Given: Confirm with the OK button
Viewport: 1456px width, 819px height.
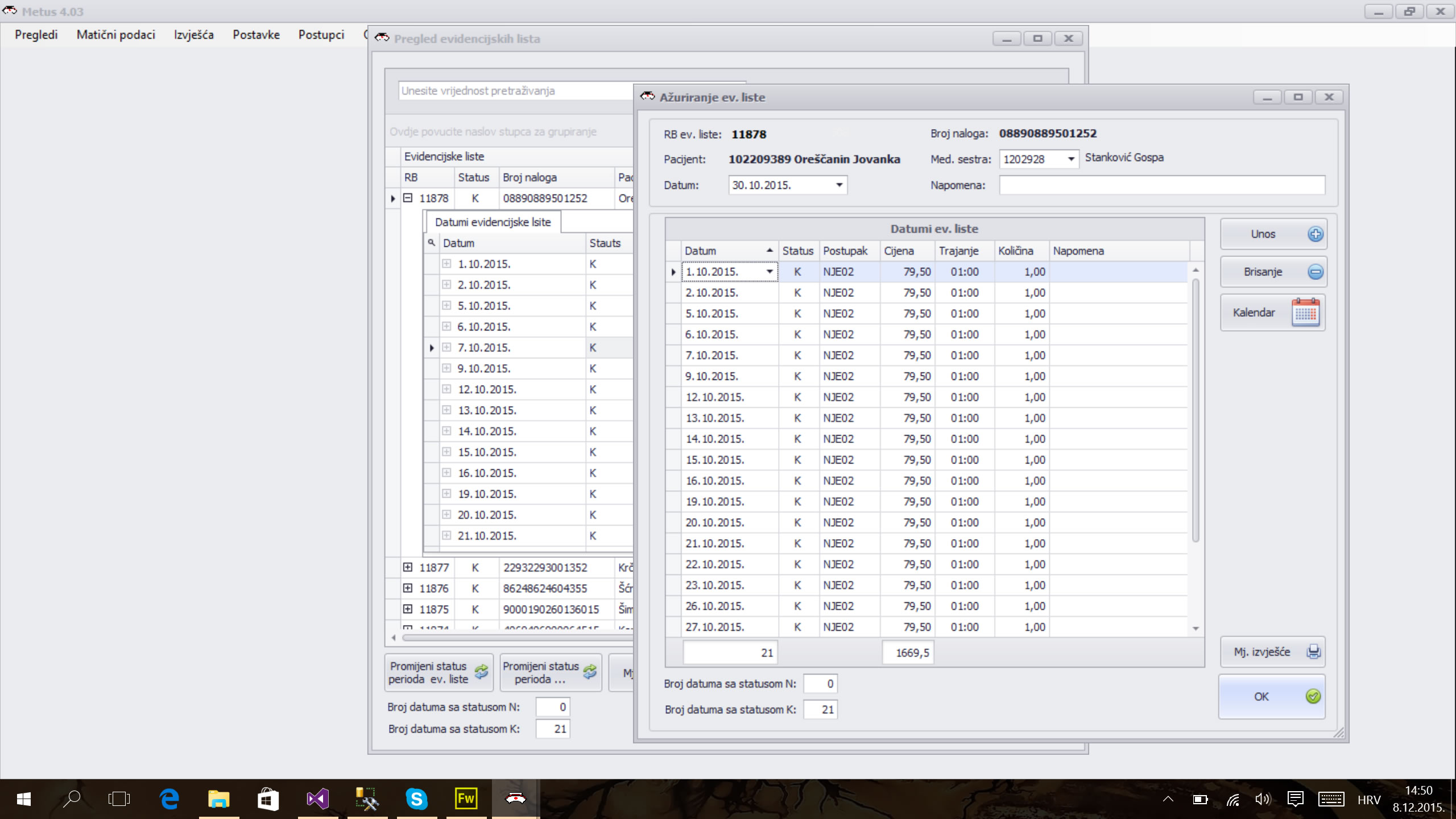Looking at the screenshot, I should pos(1272,696).
